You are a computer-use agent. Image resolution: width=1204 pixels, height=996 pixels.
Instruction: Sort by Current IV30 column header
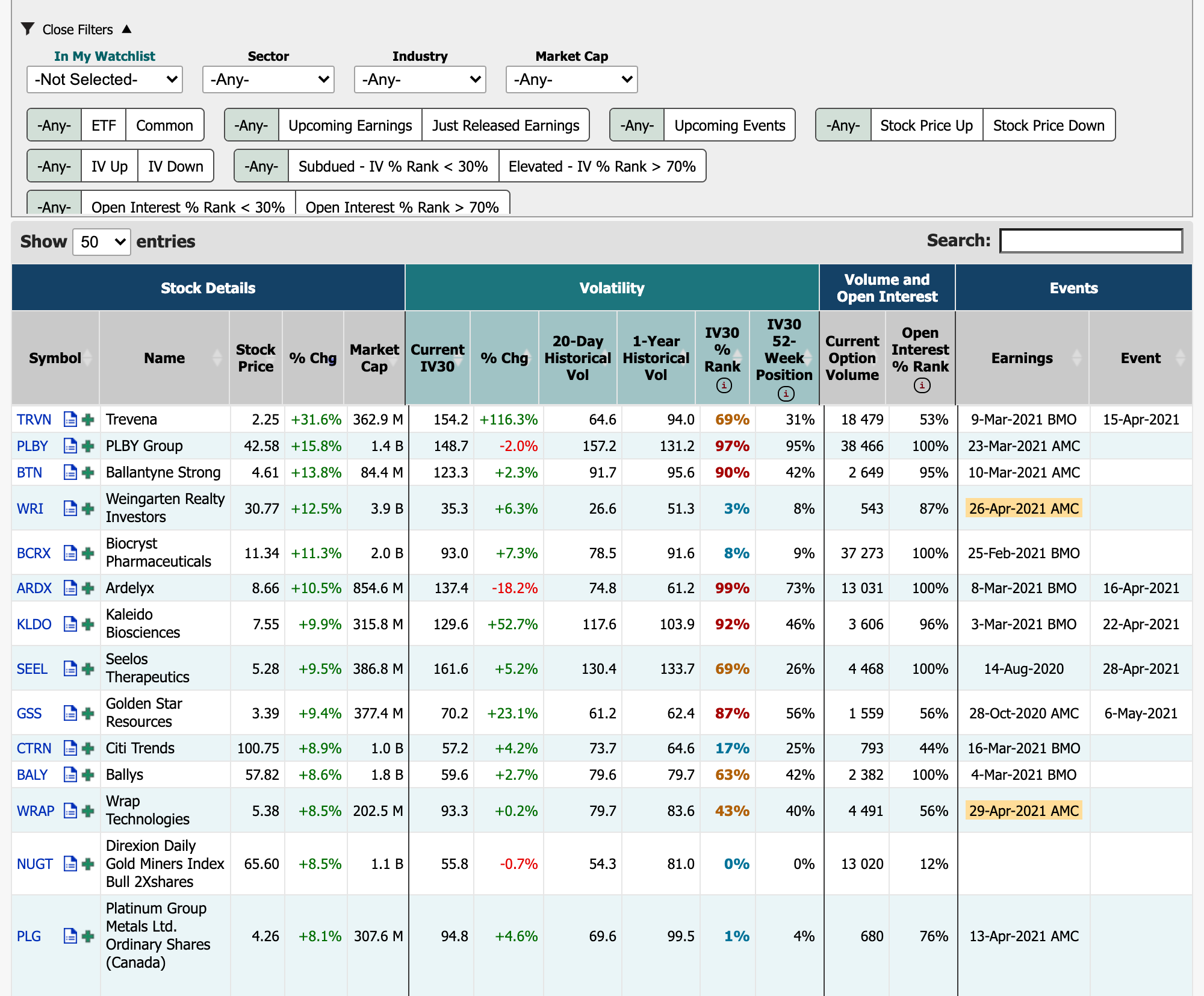coord(438,358)
